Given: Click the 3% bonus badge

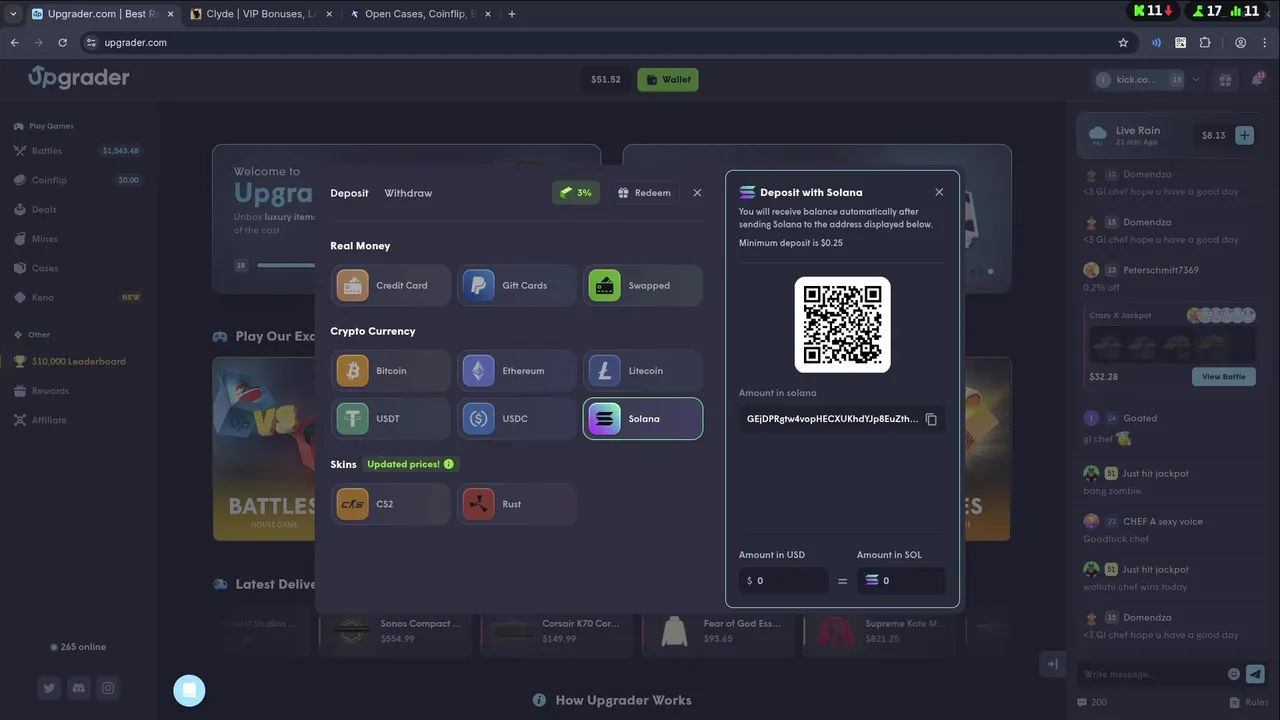Looking at the screenshot, I should tap(576, 193).
